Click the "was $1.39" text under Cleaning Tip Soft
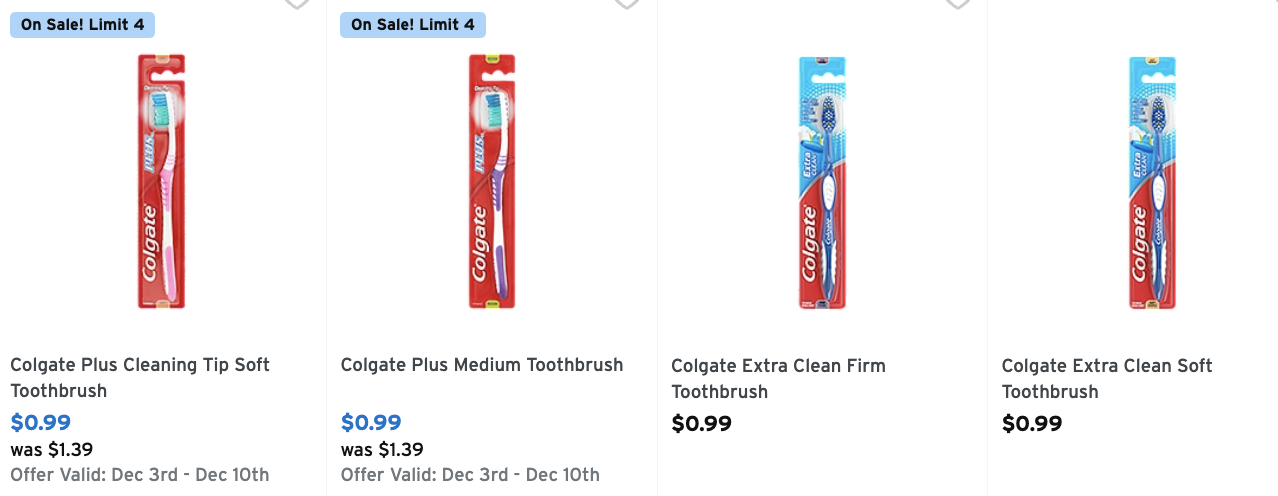 point(52,450)
